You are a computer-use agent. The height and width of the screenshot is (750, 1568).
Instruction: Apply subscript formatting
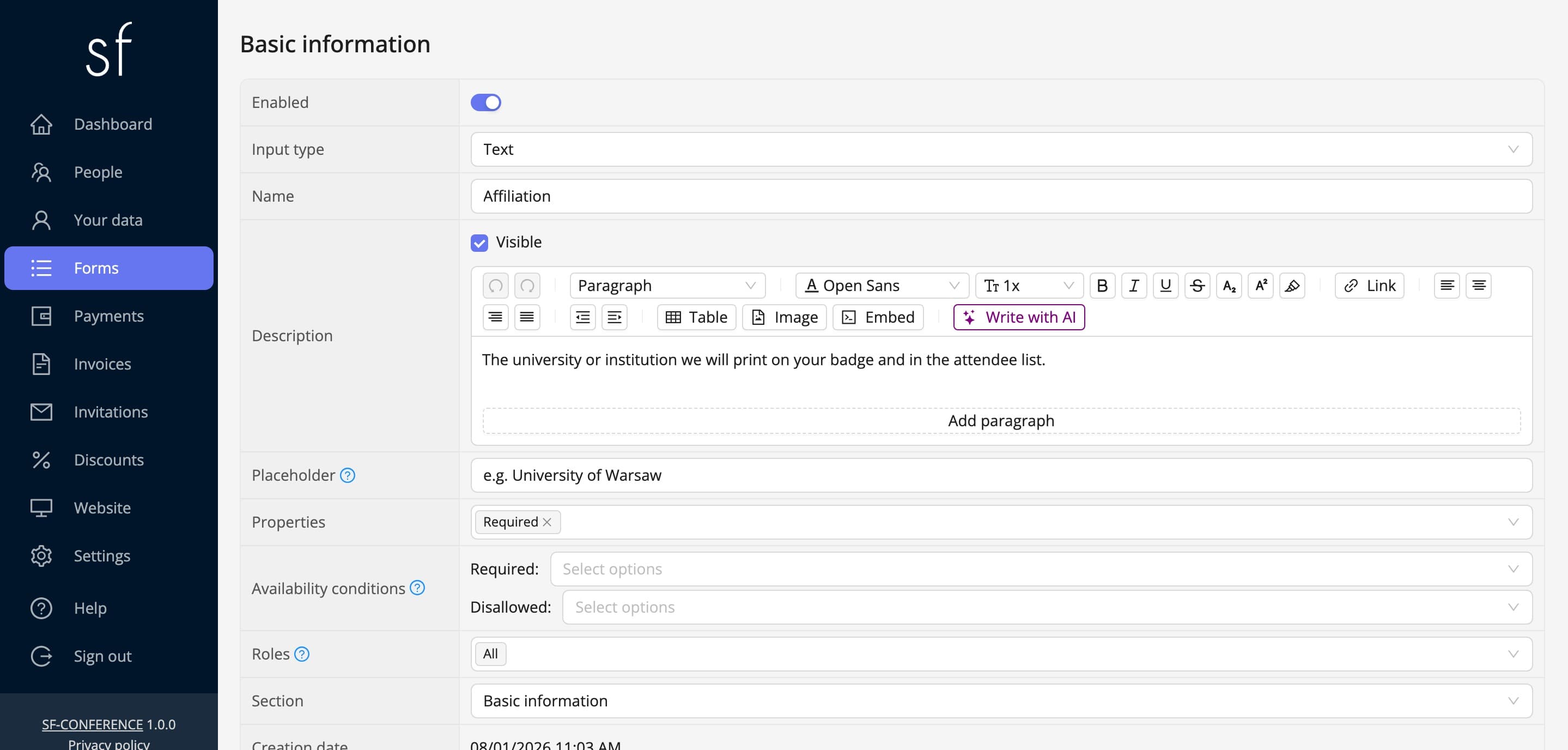click(1229, 286)
